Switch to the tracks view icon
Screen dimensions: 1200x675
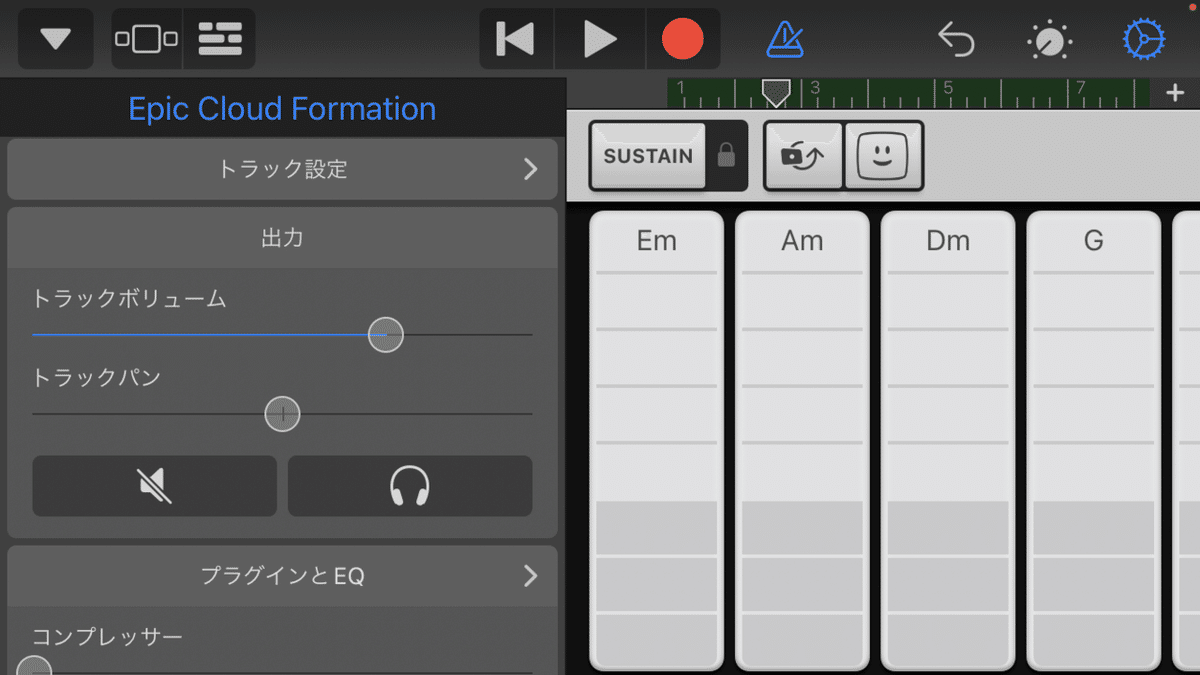coord(220,39)
